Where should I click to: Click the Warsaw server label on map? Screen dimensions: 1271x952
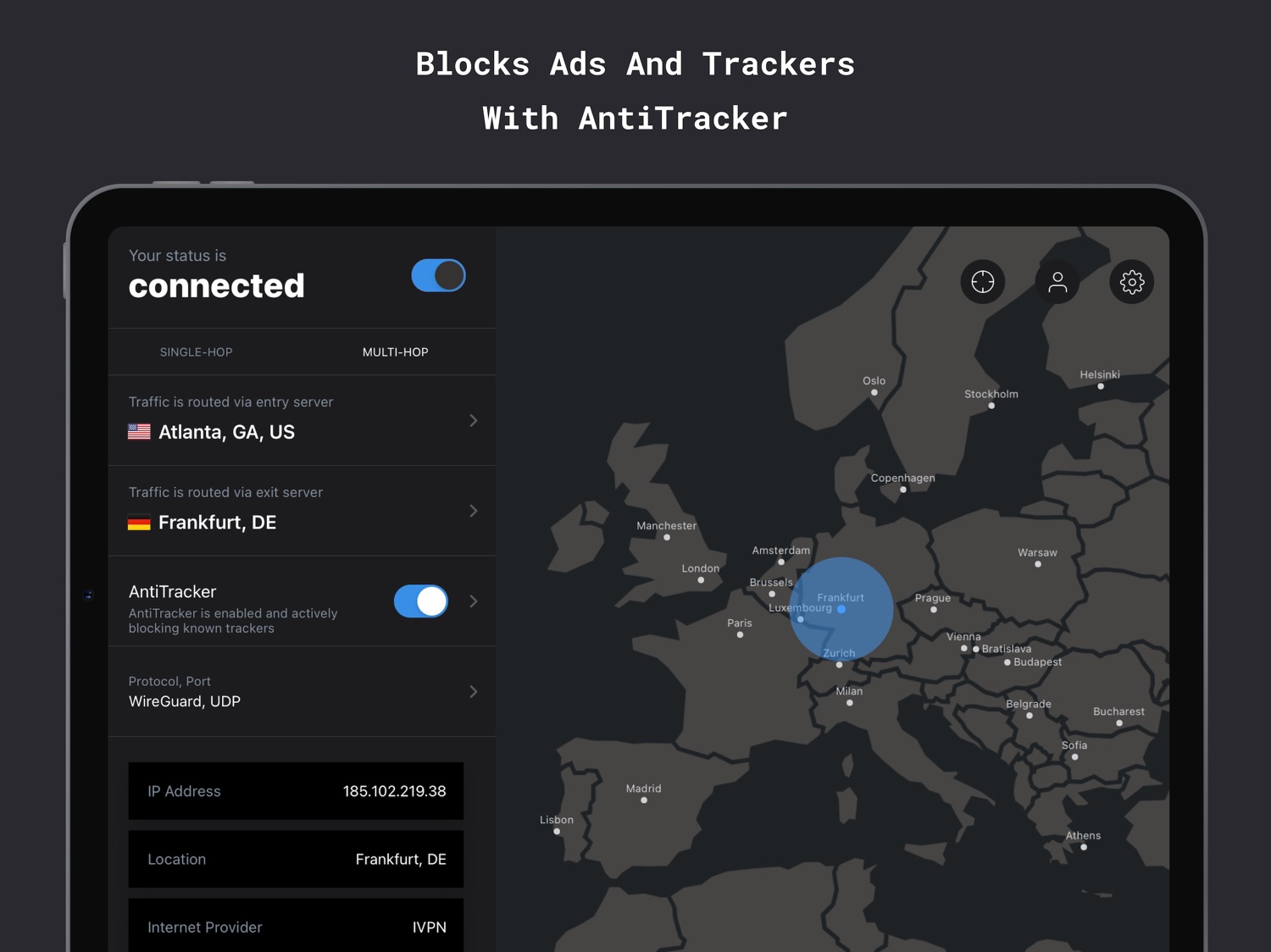click(1037, 552)
